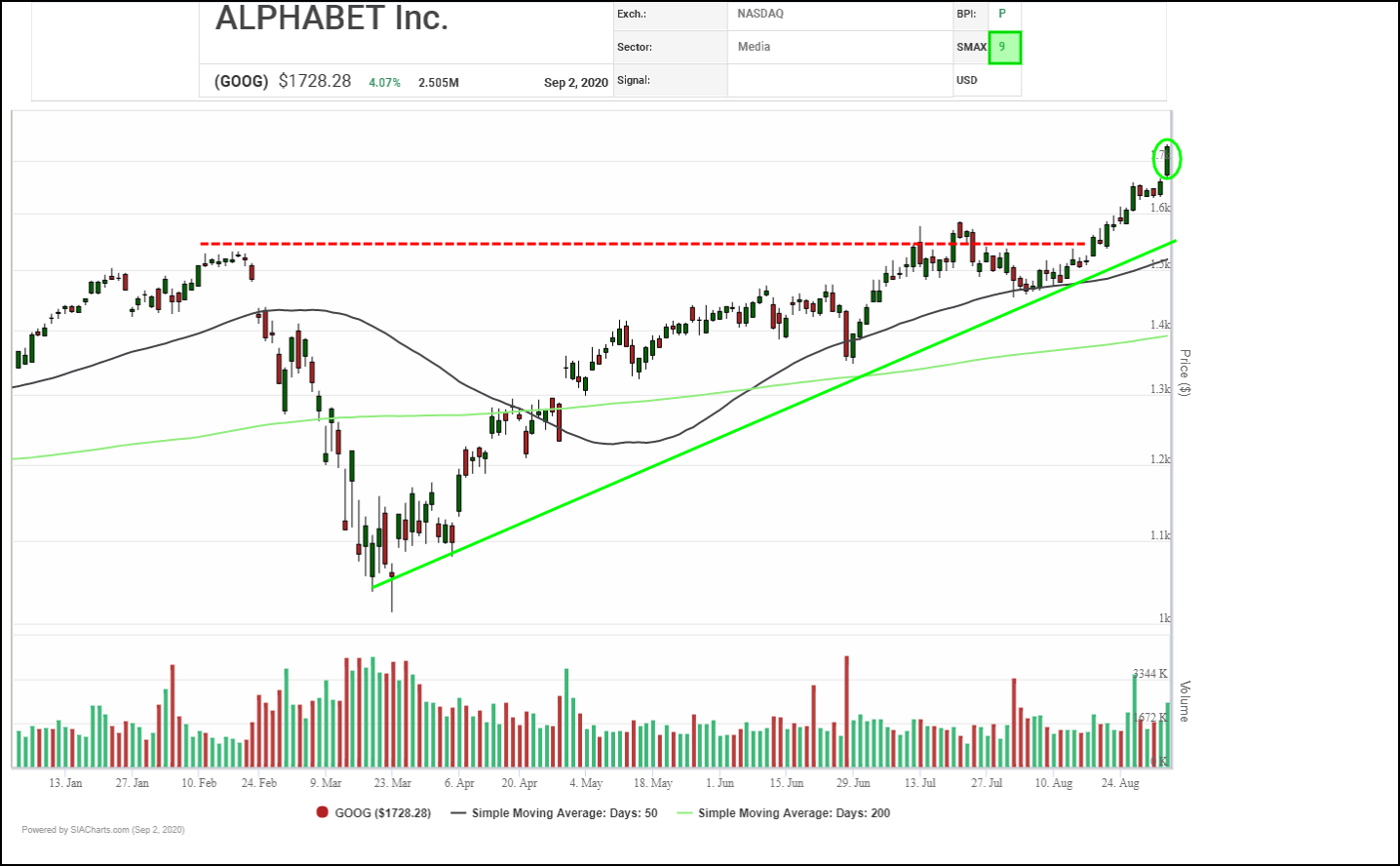Viewport: 1400px width, 866px height.
Task: Open the Powered by SIACharts.com link
Action: [x=103, y=830]
